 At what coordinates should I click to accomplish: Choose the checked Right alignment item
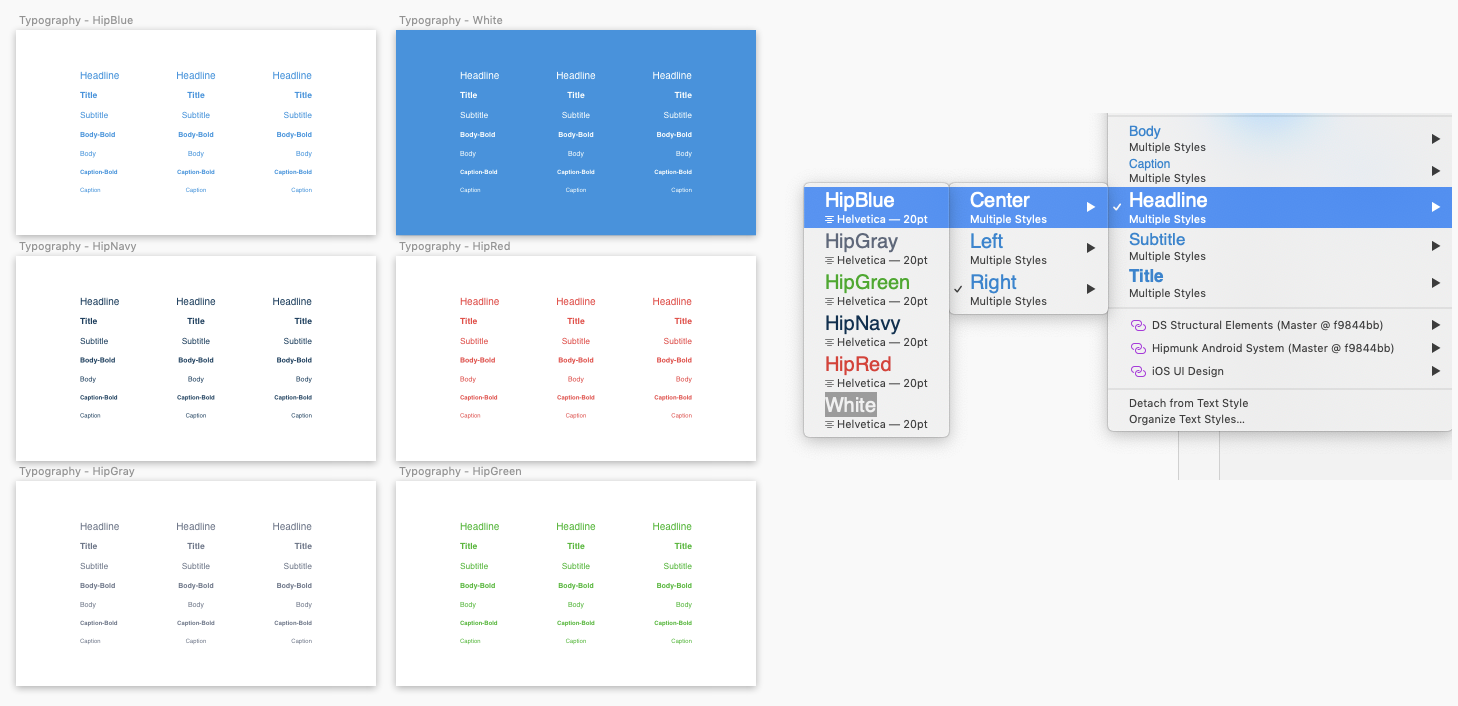[1028, 289]
